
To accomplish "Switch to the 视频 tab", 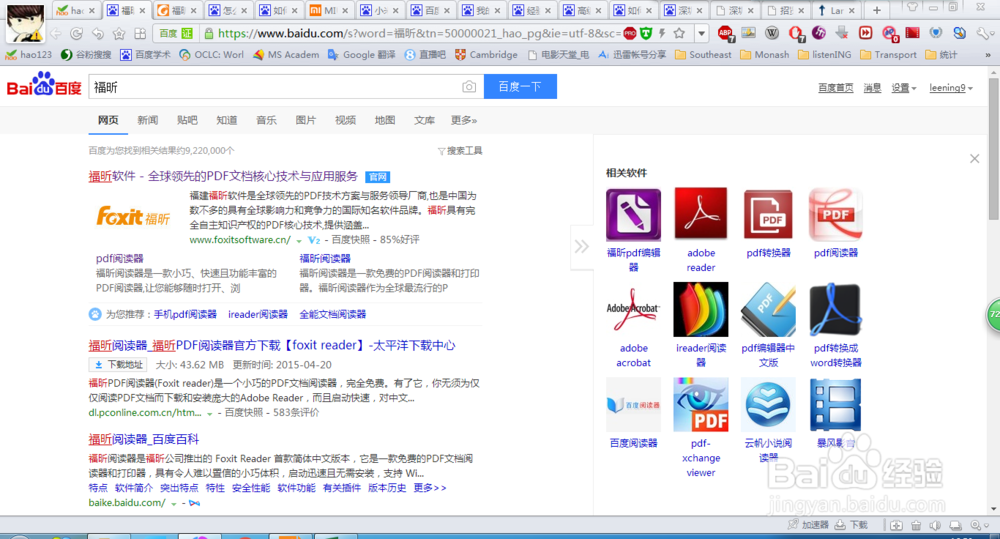I will click(345, 120).
